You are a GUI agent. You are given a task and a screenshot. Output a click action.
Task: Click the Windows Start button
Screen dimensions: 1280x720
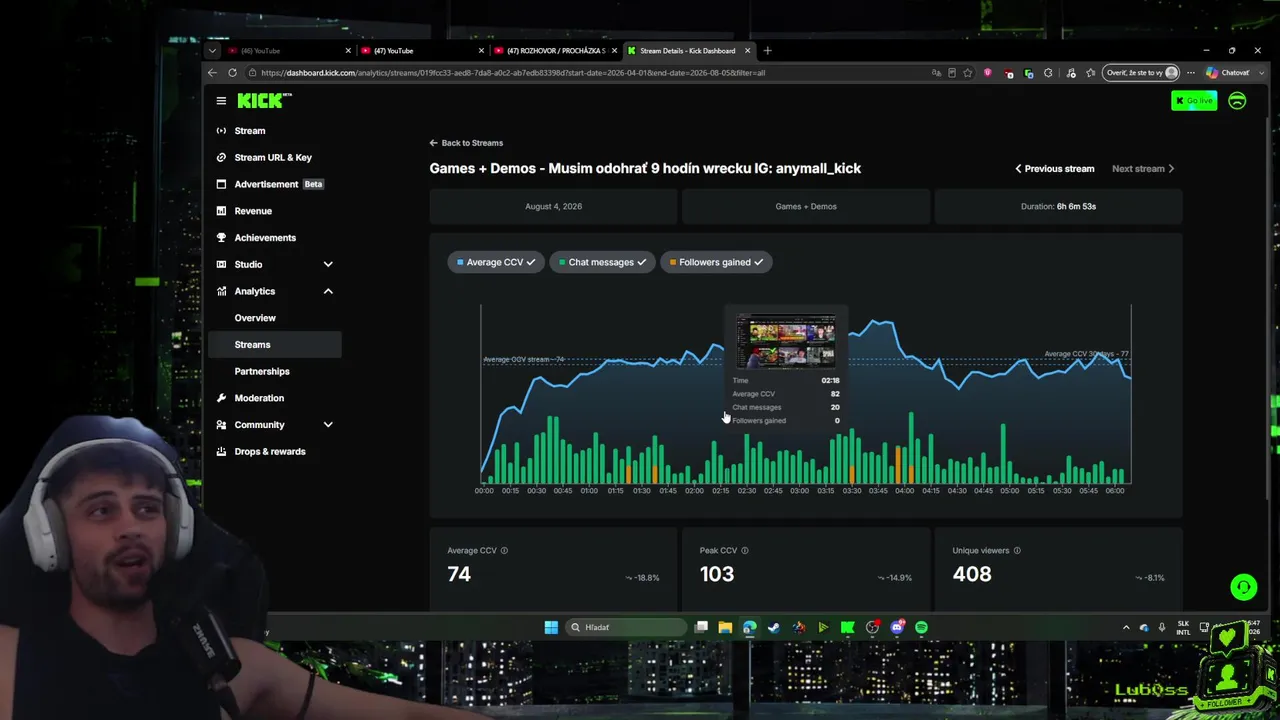coord(551,628)
